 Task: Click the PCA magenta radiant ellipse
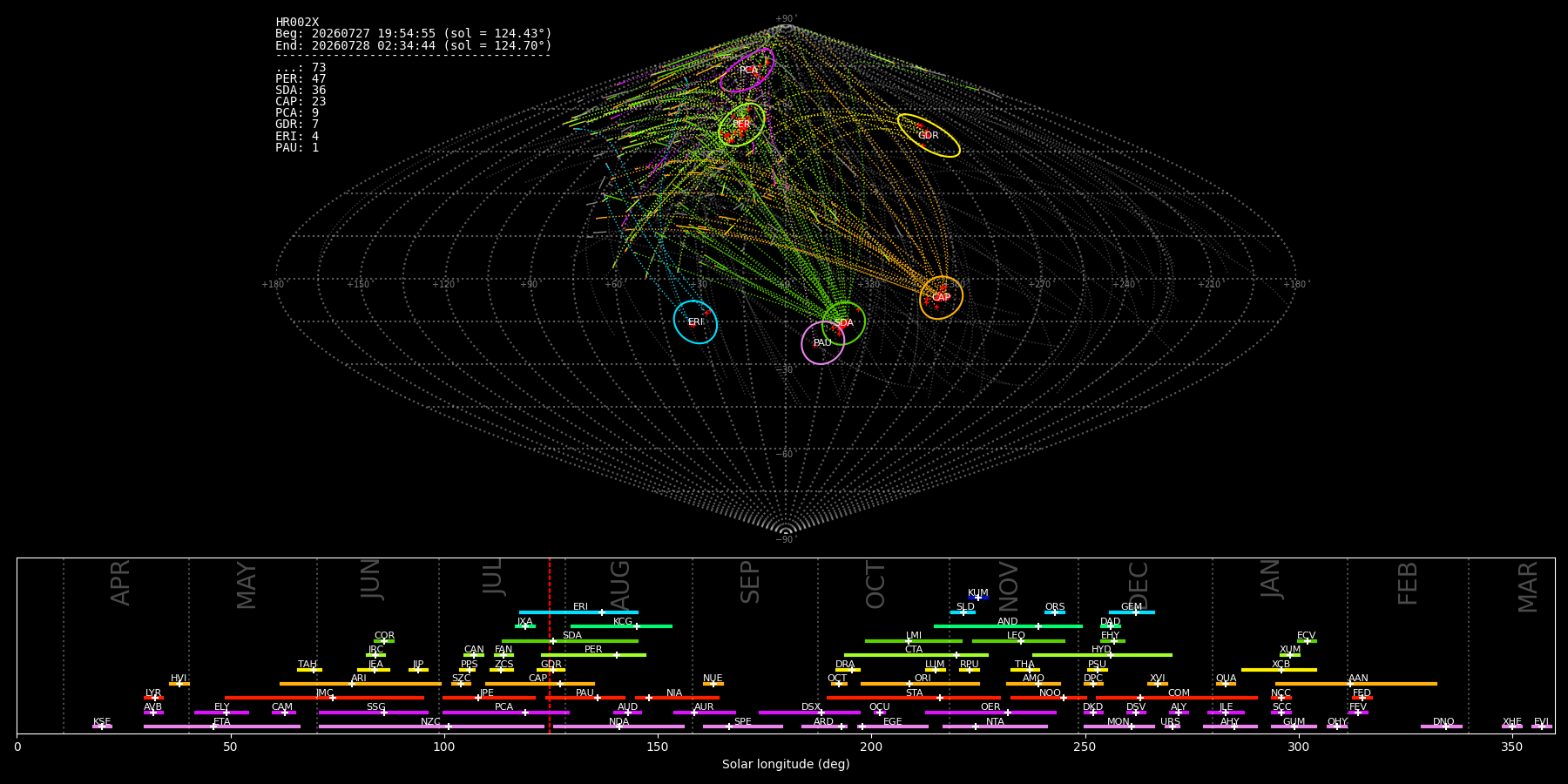[747, 70]
